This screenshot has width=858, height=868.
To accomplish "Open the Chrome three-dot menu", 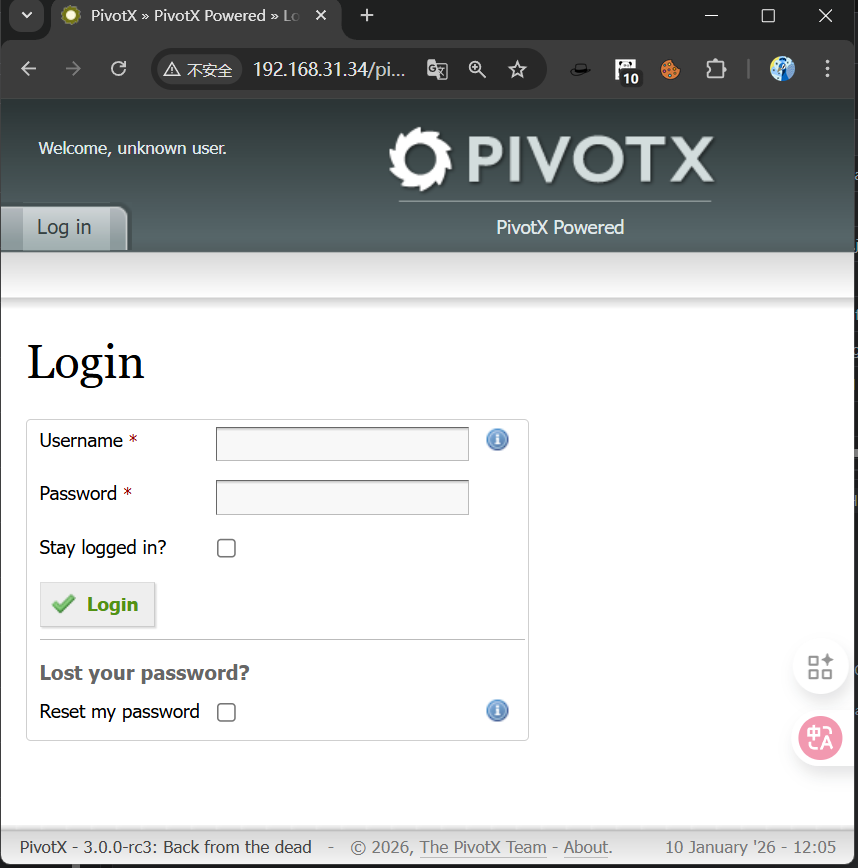I will click(827, 69).
